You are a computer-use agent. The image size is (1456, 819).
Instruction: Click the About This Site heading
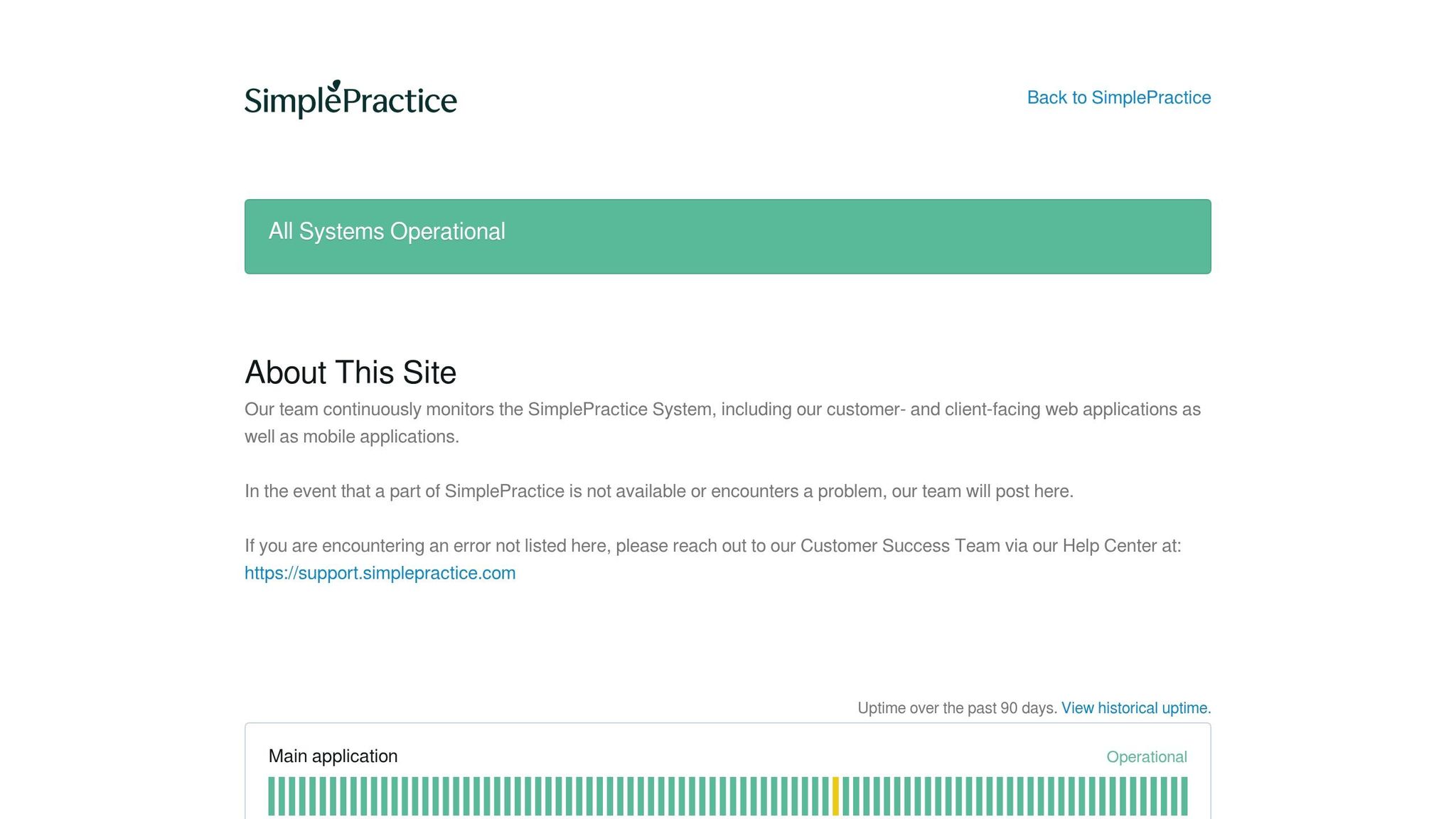pyautogui.click(x=350, y=373)
